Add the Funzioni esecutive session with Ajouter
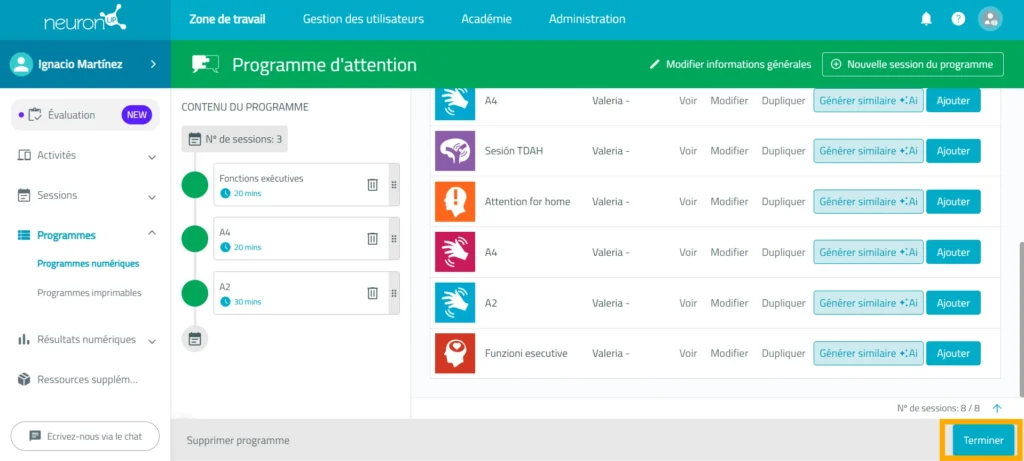 click(x=953, y=353)
